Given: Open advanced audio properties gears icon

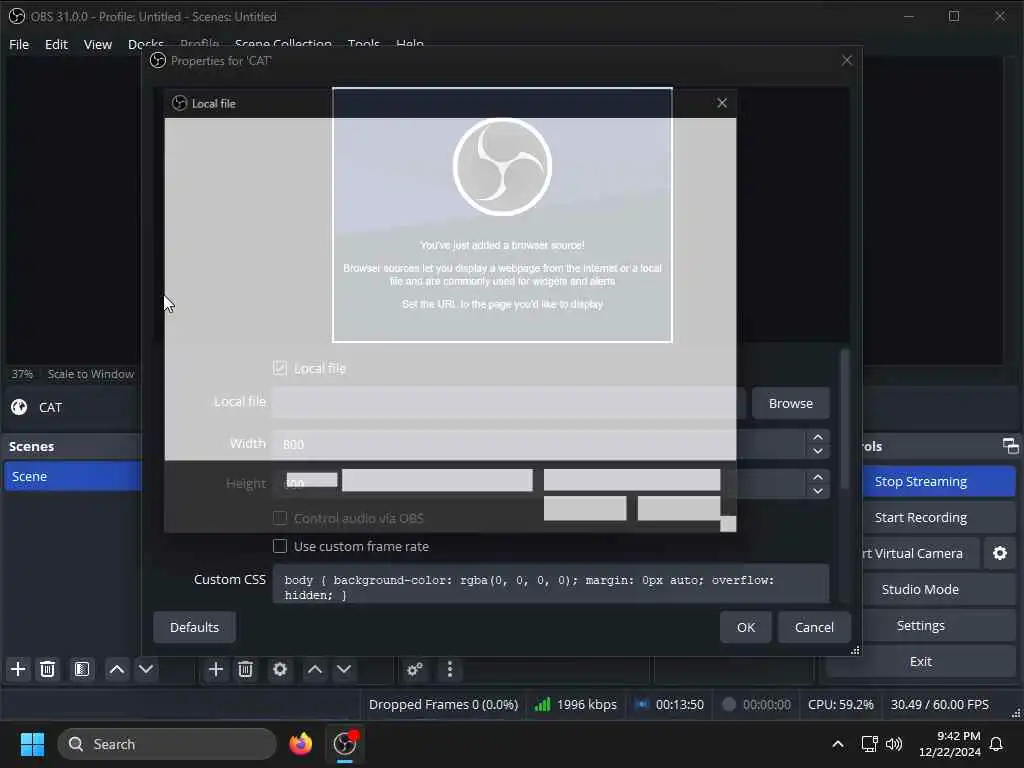Looking at the screenshot, I should (415, 669).
